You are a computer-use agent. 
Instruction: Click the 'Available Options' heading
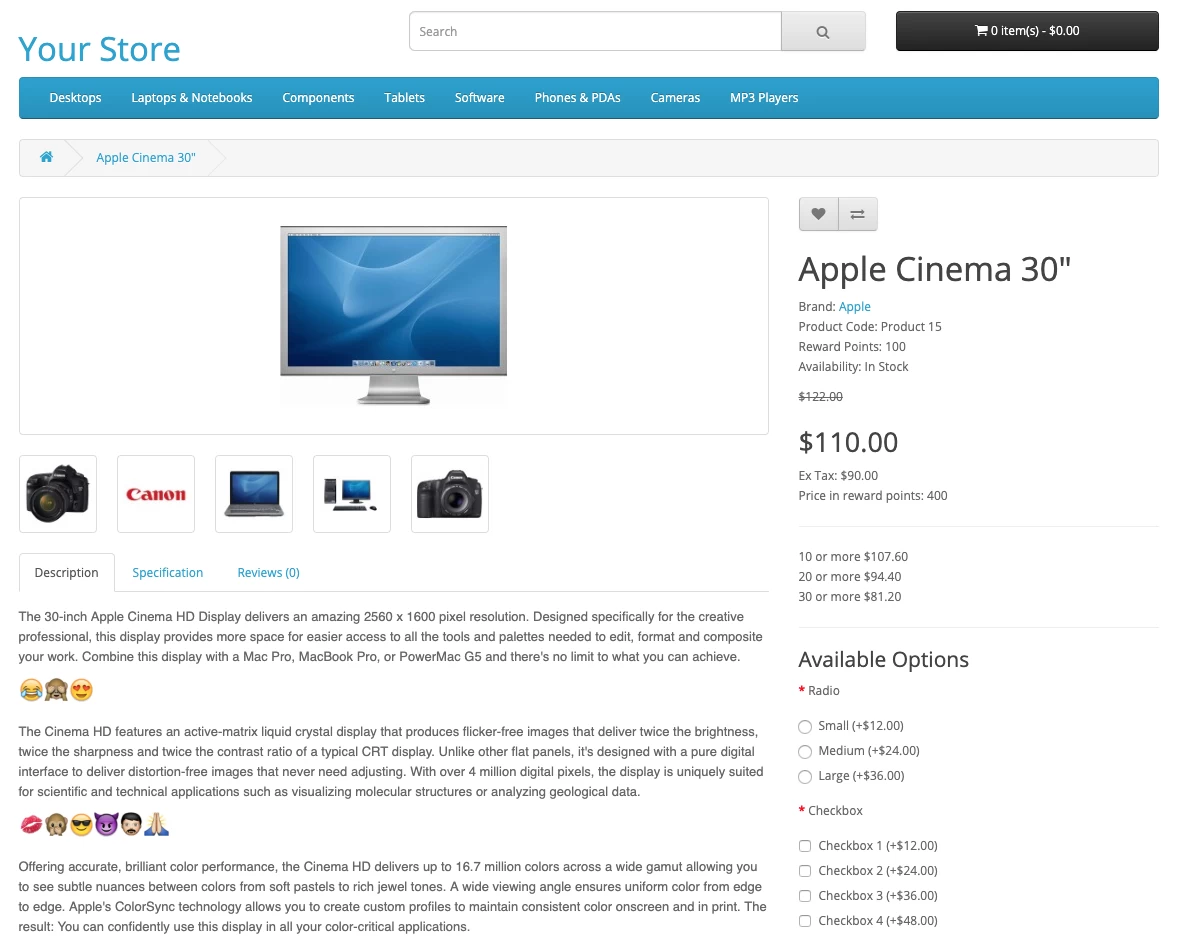click(883, 659)
